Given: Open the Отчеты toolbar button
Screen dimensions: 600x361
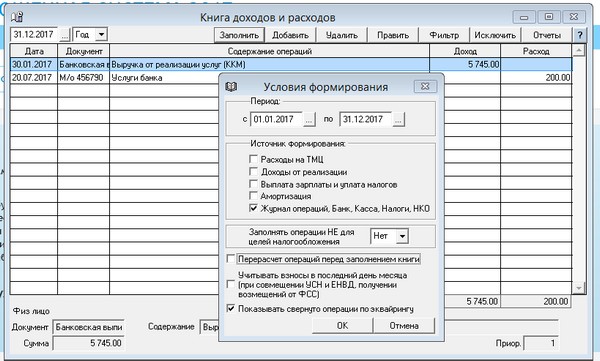Looking at the screenshot, I should tap(547, 35).
